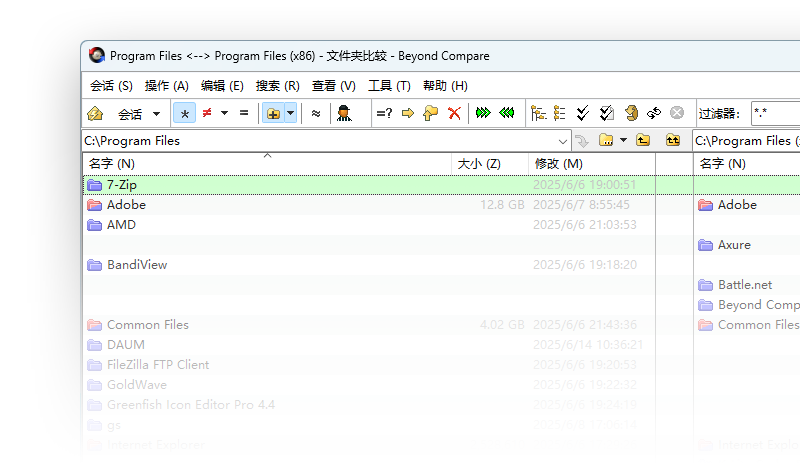Click the Home session icon
The image size is (800, 465).
95,113
